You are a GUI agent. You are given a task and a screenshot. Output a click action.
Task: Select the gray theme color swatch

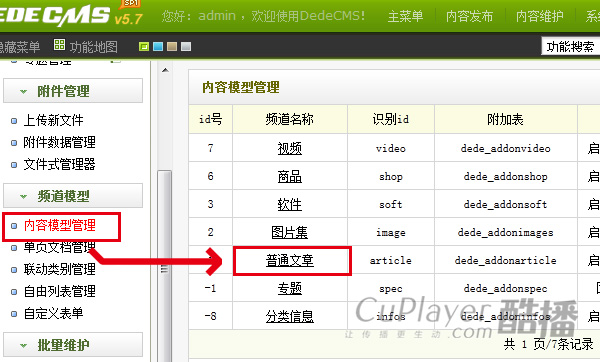pos(186,47)
